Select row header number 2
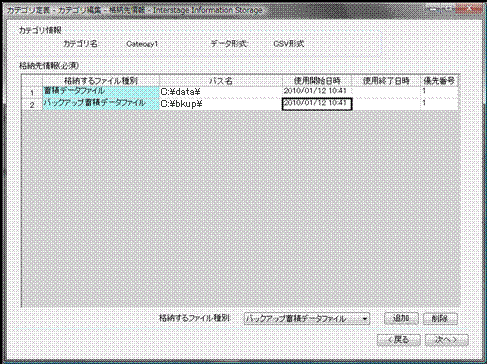This screenshot has width=487, height=364. (x=32, y=104)
